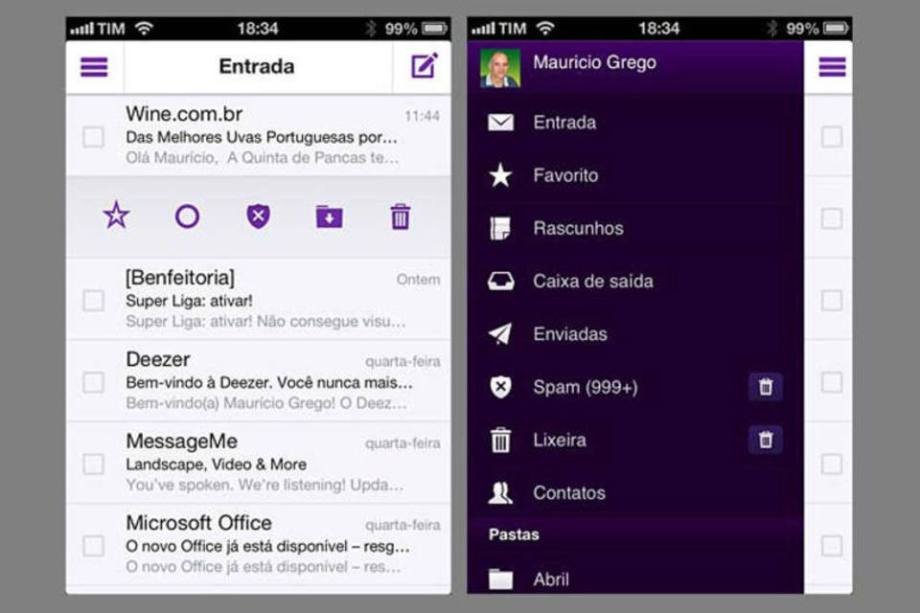
Task: Move message using the folder icon
Action: click(x=329, y=216)
